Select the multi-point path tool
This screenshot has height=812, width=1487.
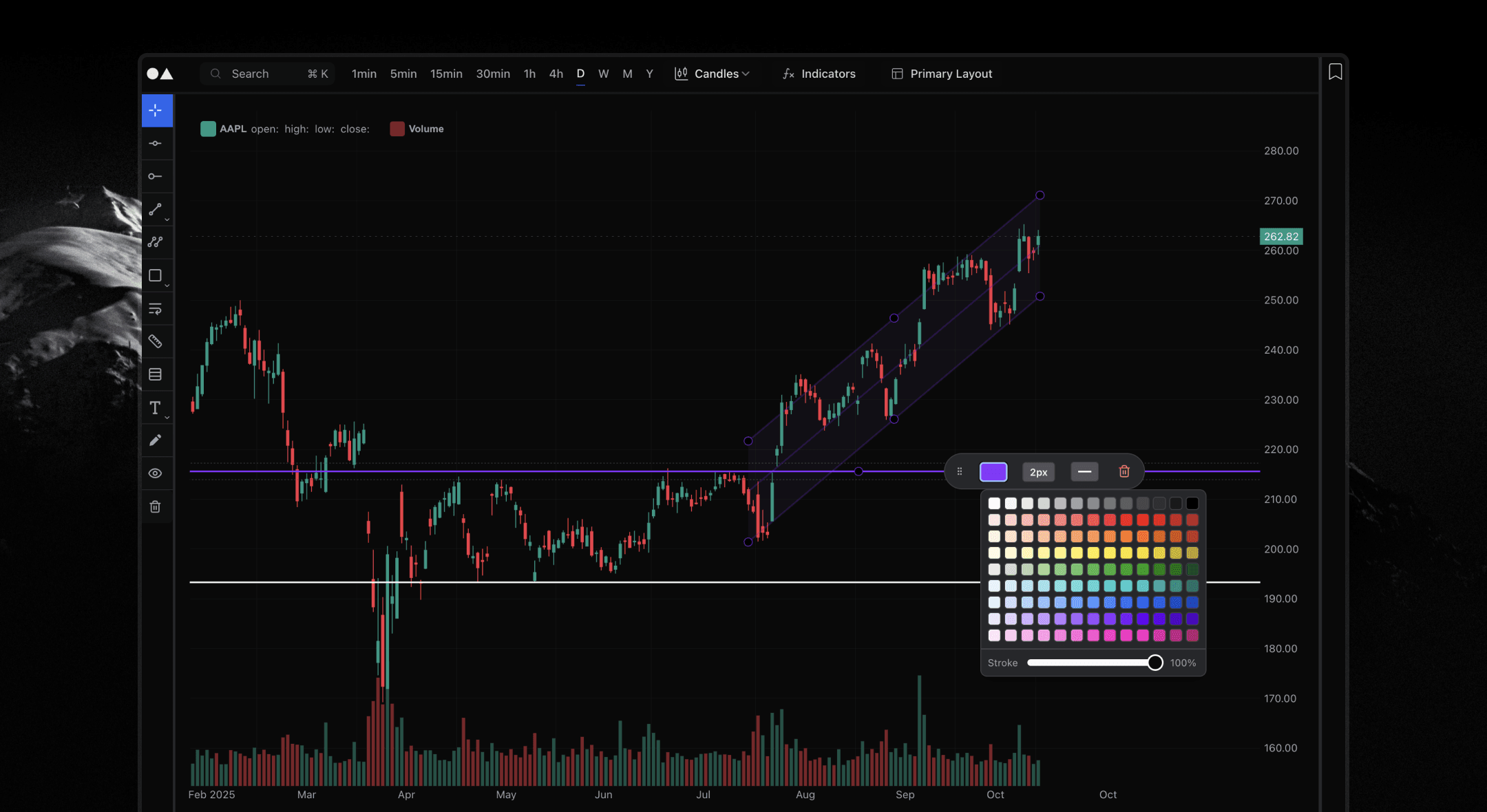tap(156, 242)
